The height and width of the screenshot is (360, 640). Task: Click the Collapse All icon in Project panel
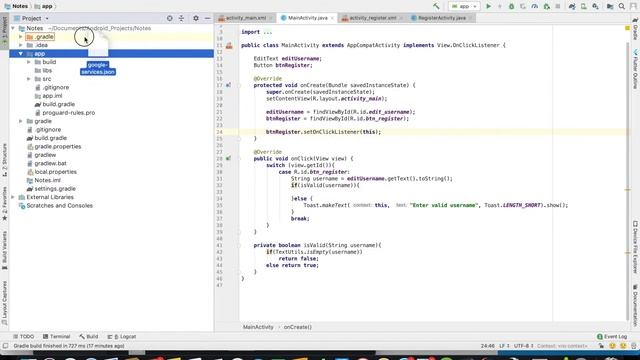(x=181, y=18)
